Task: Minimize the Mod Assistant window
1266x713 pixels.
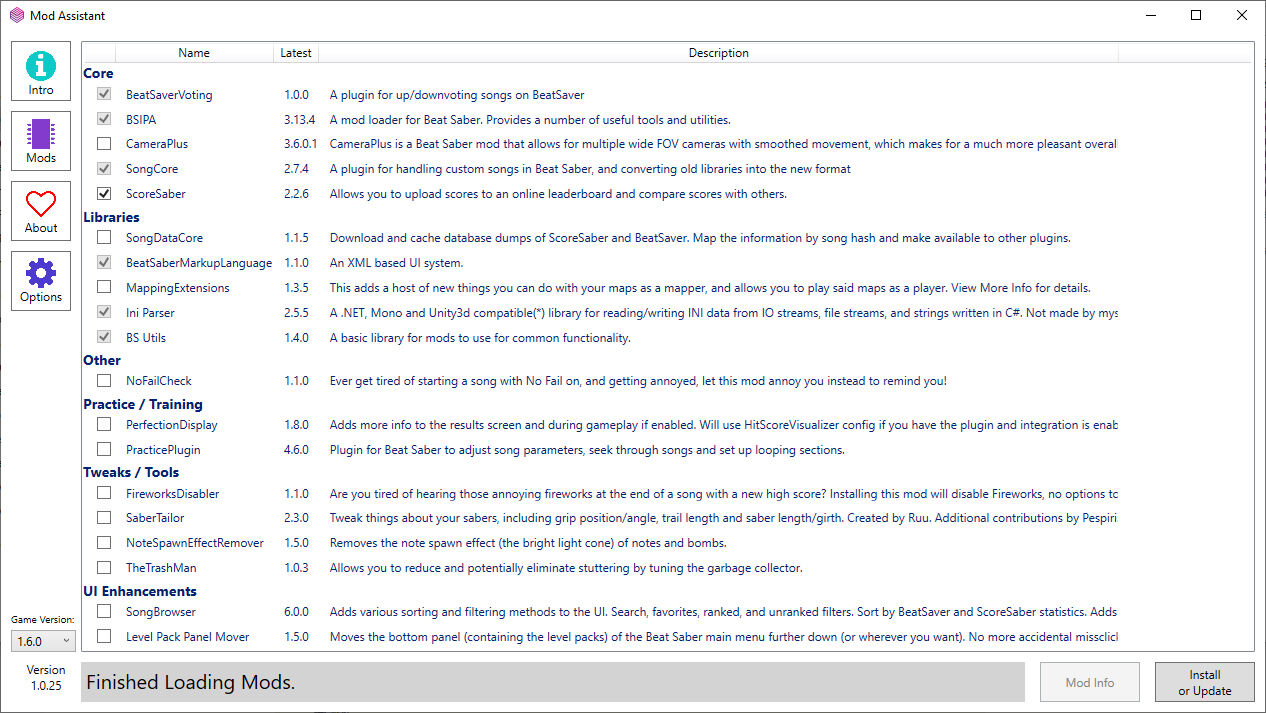Action: (x=1150, y=15)
